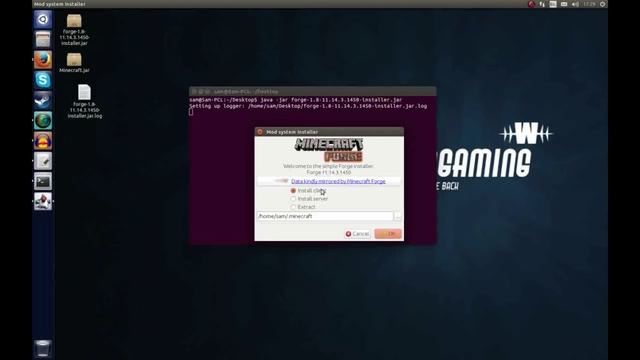Open the green globe browser launcher icon
Viewport: 640px width, 360px height.
[43, 120]
